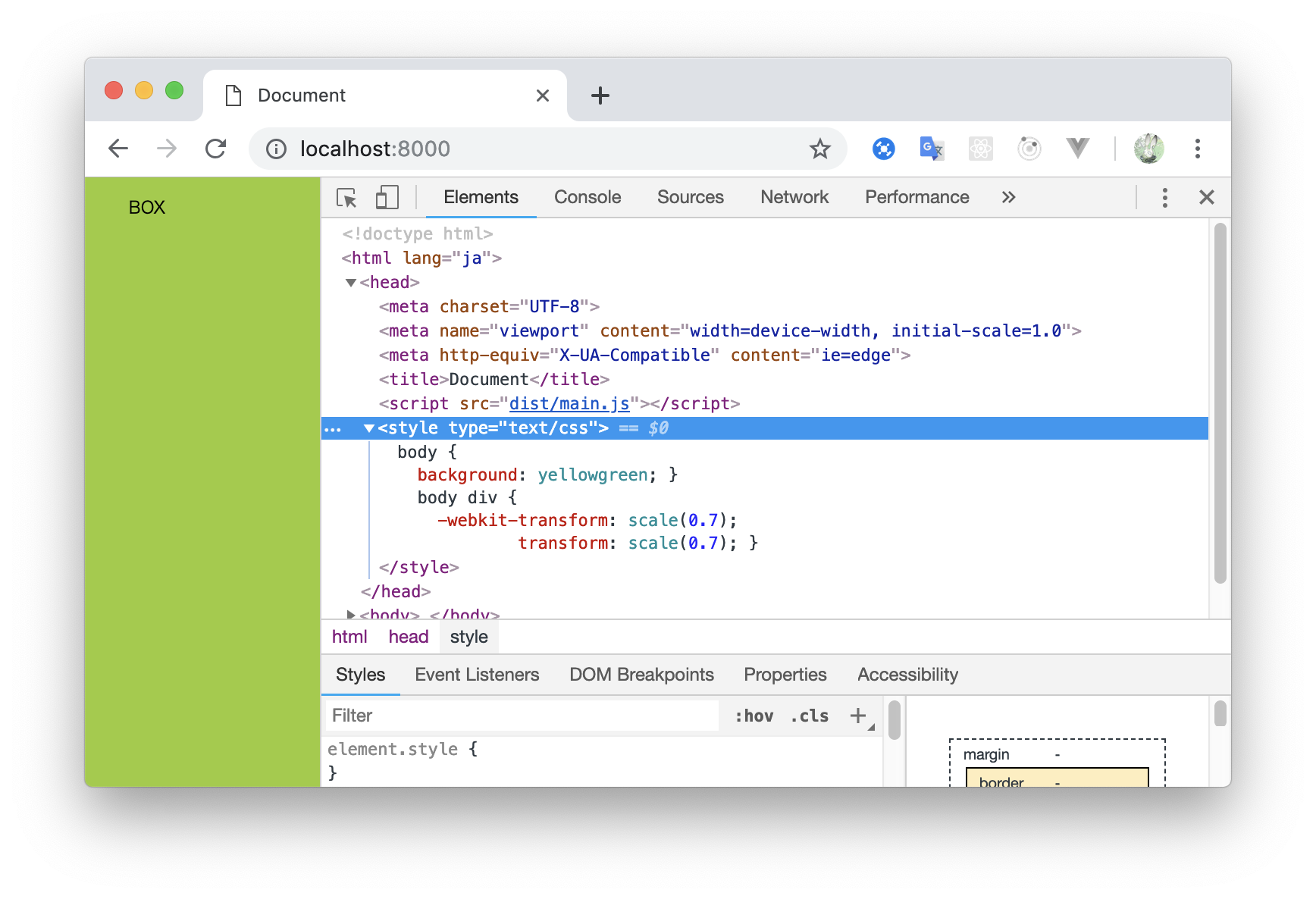Open hidden panels with the chevron
This screenshot has height=899, width=1316.
click(1008, 197)
